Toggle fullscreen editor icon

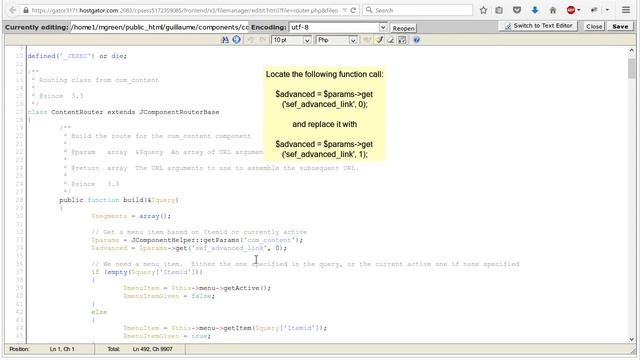click(402, 40)
